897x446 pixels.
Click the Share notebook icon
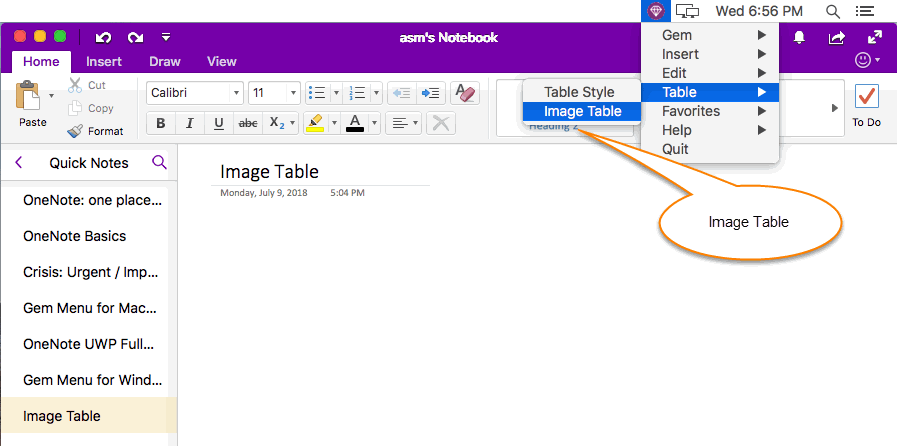[836, 38]
